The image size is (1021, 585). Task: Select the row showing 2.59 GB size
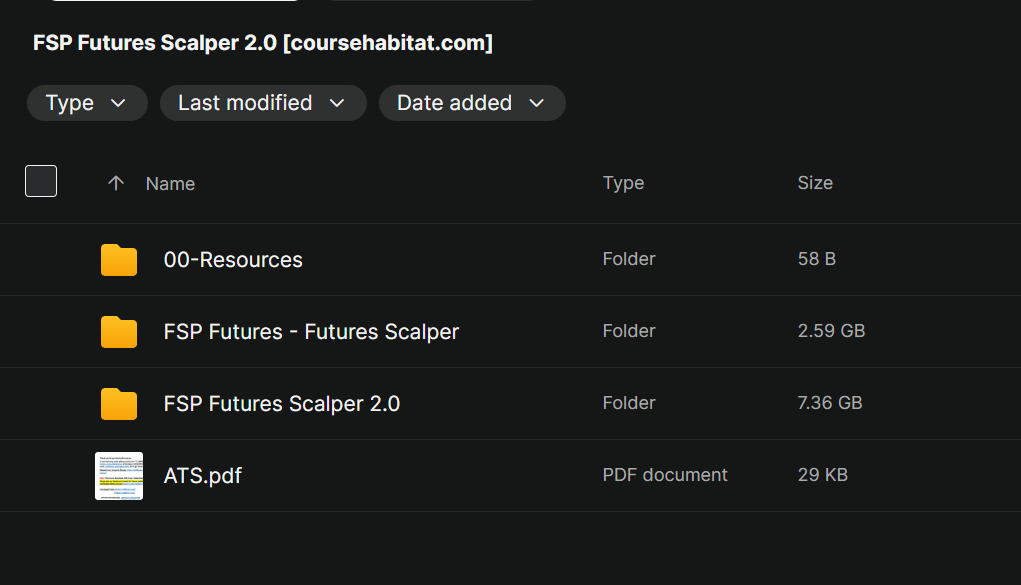tap(831, 331)
